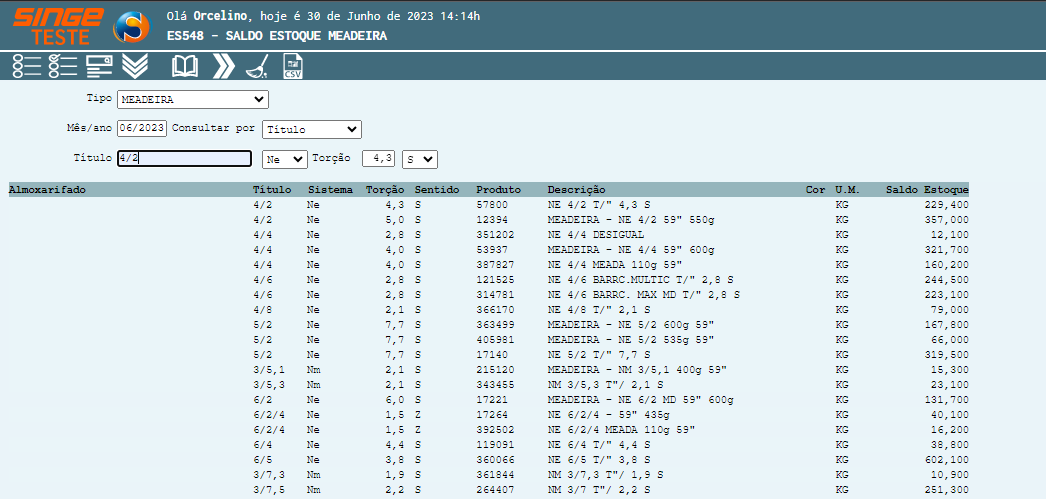Click the double right arrow icon
This screenshot has width=1046, height=499.
pyautogui.click(x=224, y=67)
